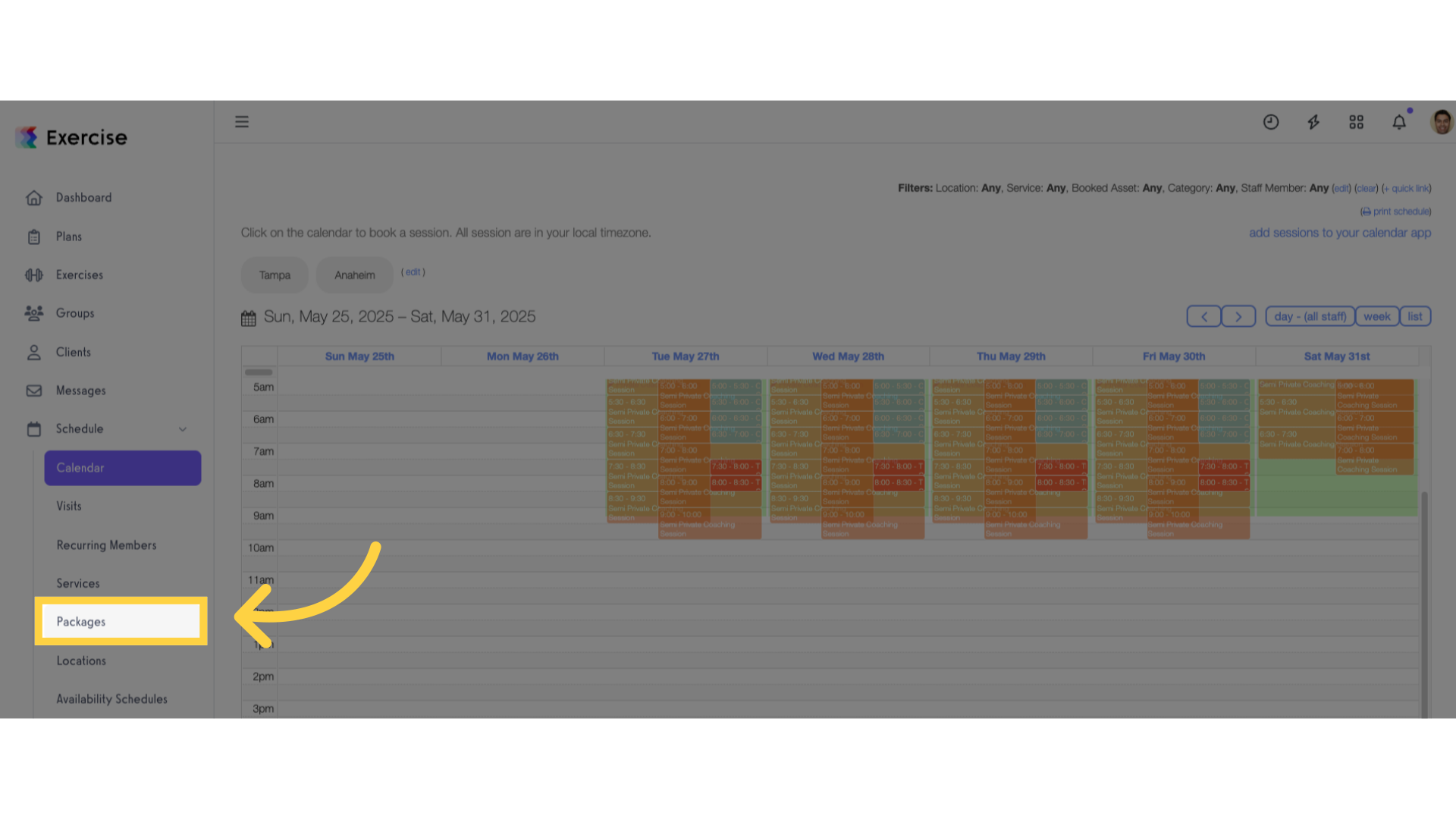Open the hamburger menu icon
The width and height of the screenshot is (1456, 819).
pyautogui.click(x=242, y=122)
